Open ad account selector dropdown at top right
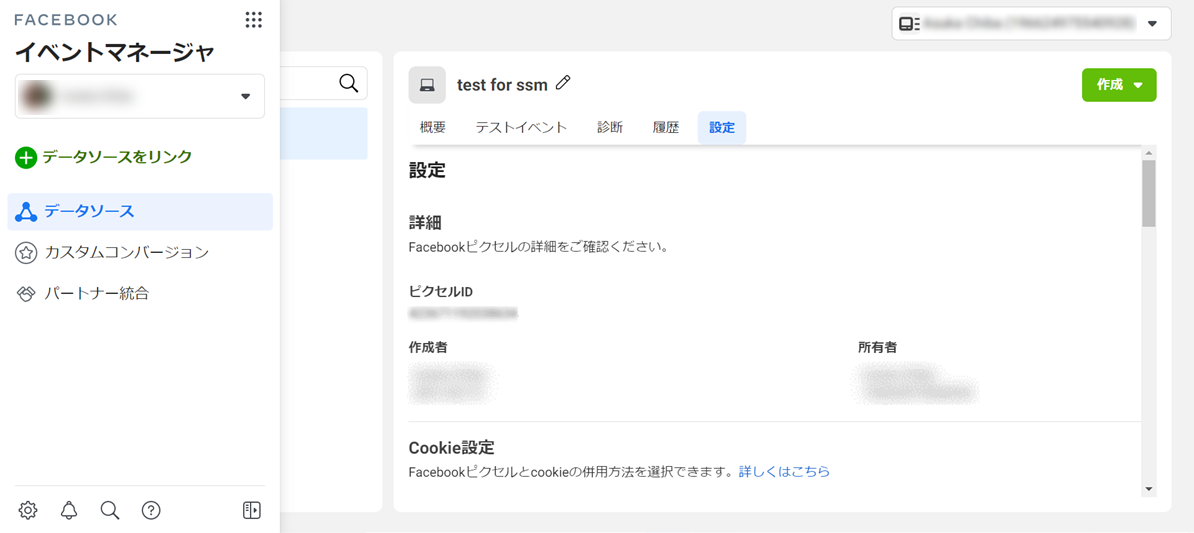1194x533 pixels. pos(1032,24)
